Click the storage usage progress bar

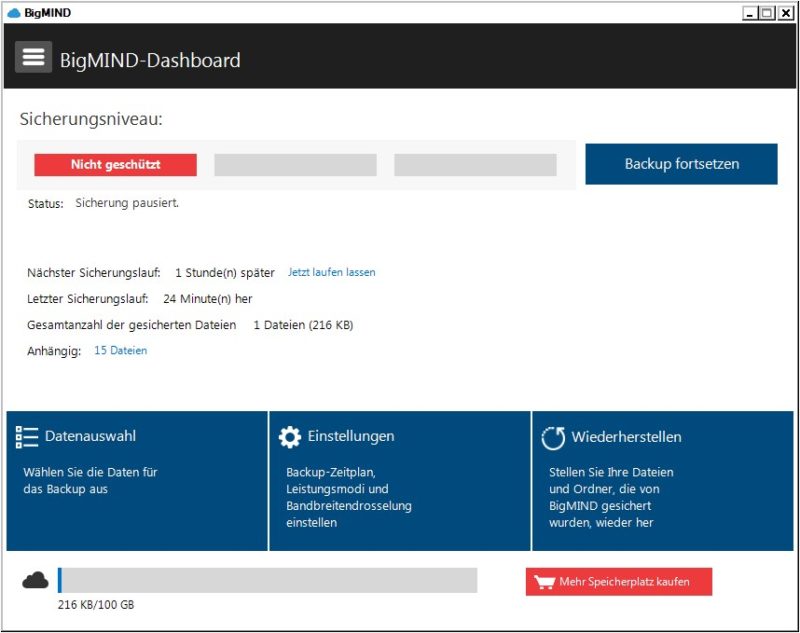[x=267, y=580]
